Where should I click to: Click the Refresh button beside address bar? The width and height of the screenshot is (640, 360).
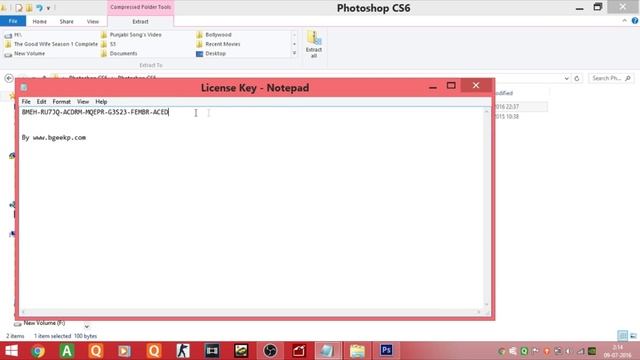pyautogui.click(x=577, y=78)
